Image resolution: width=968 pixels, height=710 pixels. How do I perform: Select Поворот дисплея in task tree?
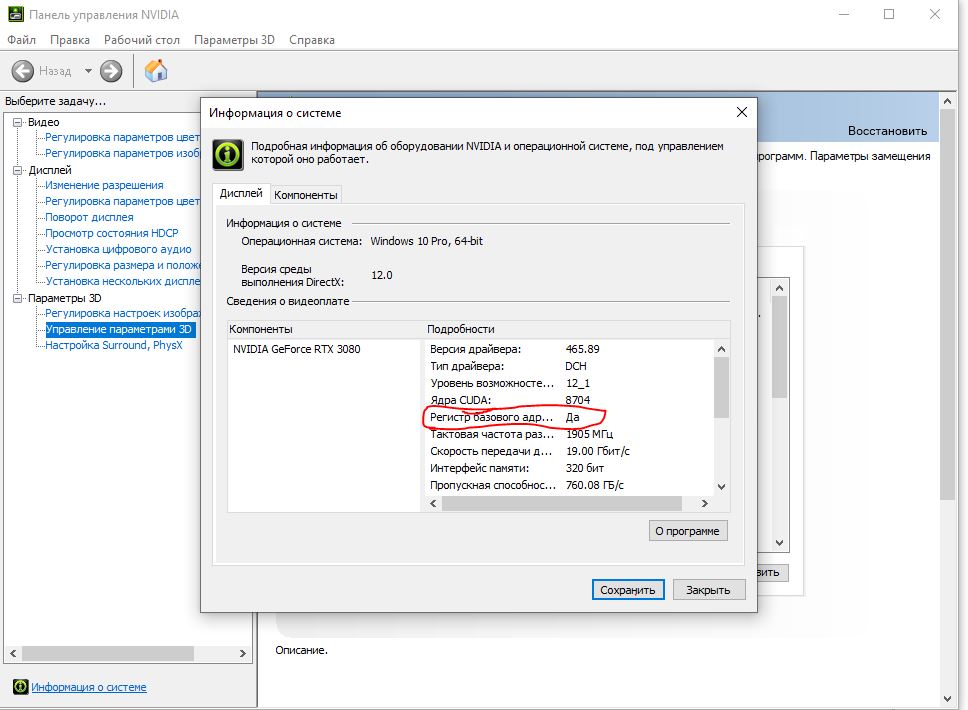pyautogui.click(x=90, y=217)
